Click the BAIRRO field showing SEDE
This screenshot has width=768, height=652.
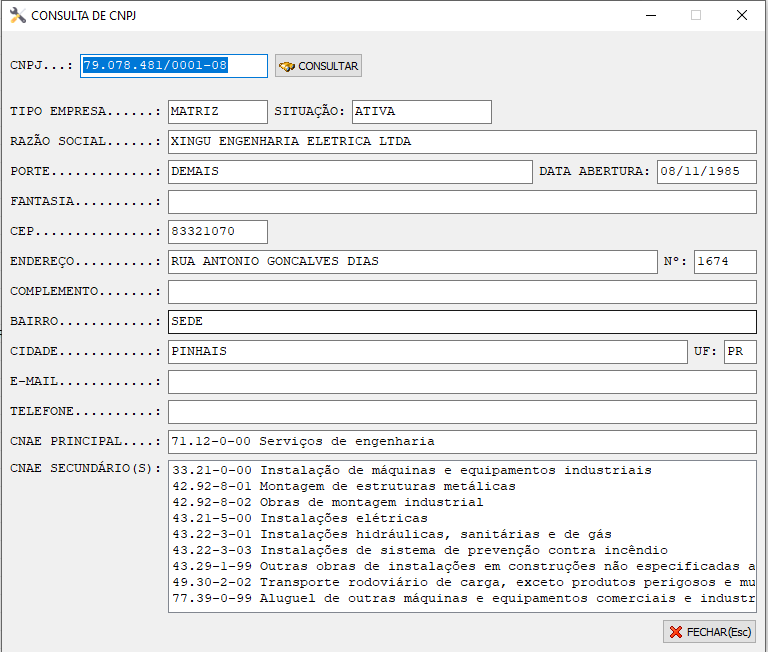click(462, 322)
